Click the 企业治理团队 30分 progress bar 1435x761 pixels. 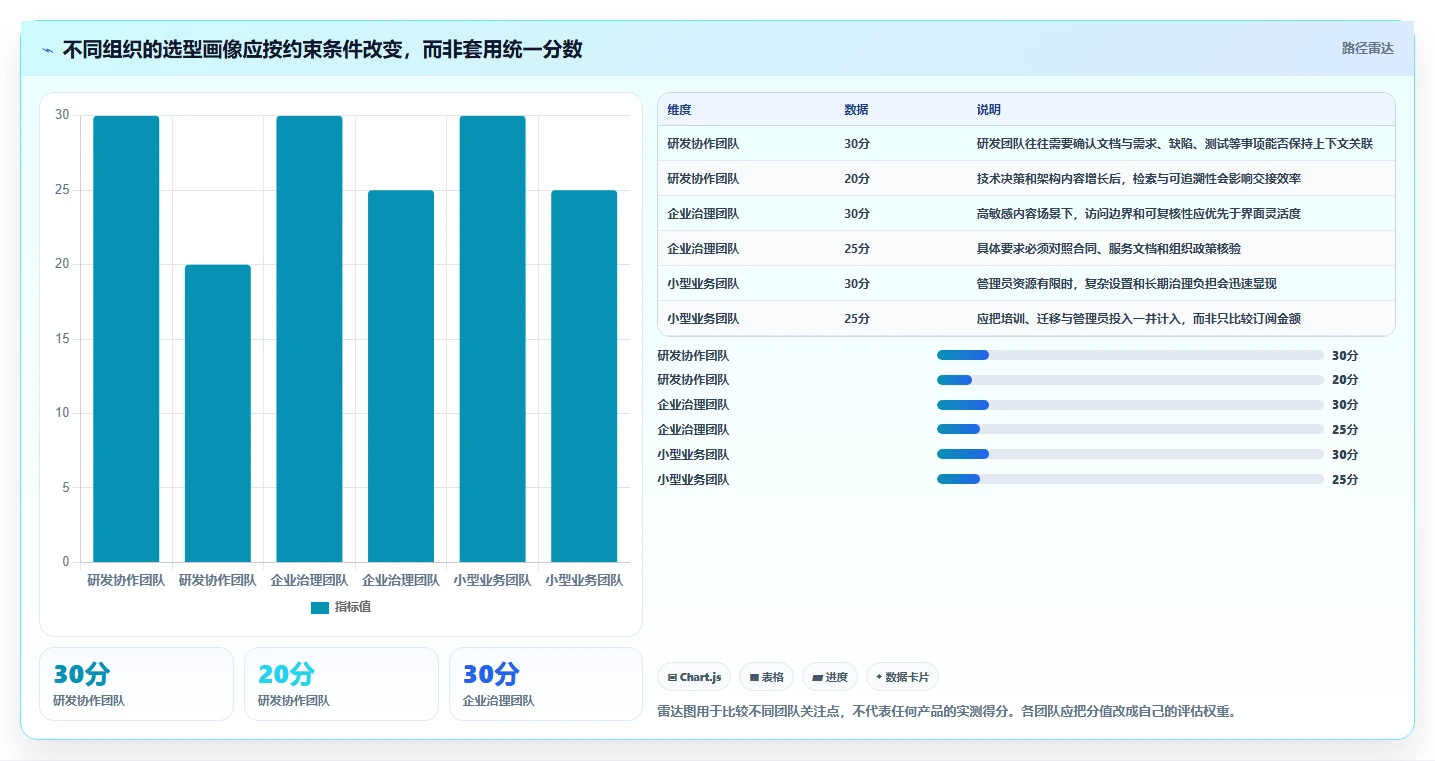[x=1130, y=405]
